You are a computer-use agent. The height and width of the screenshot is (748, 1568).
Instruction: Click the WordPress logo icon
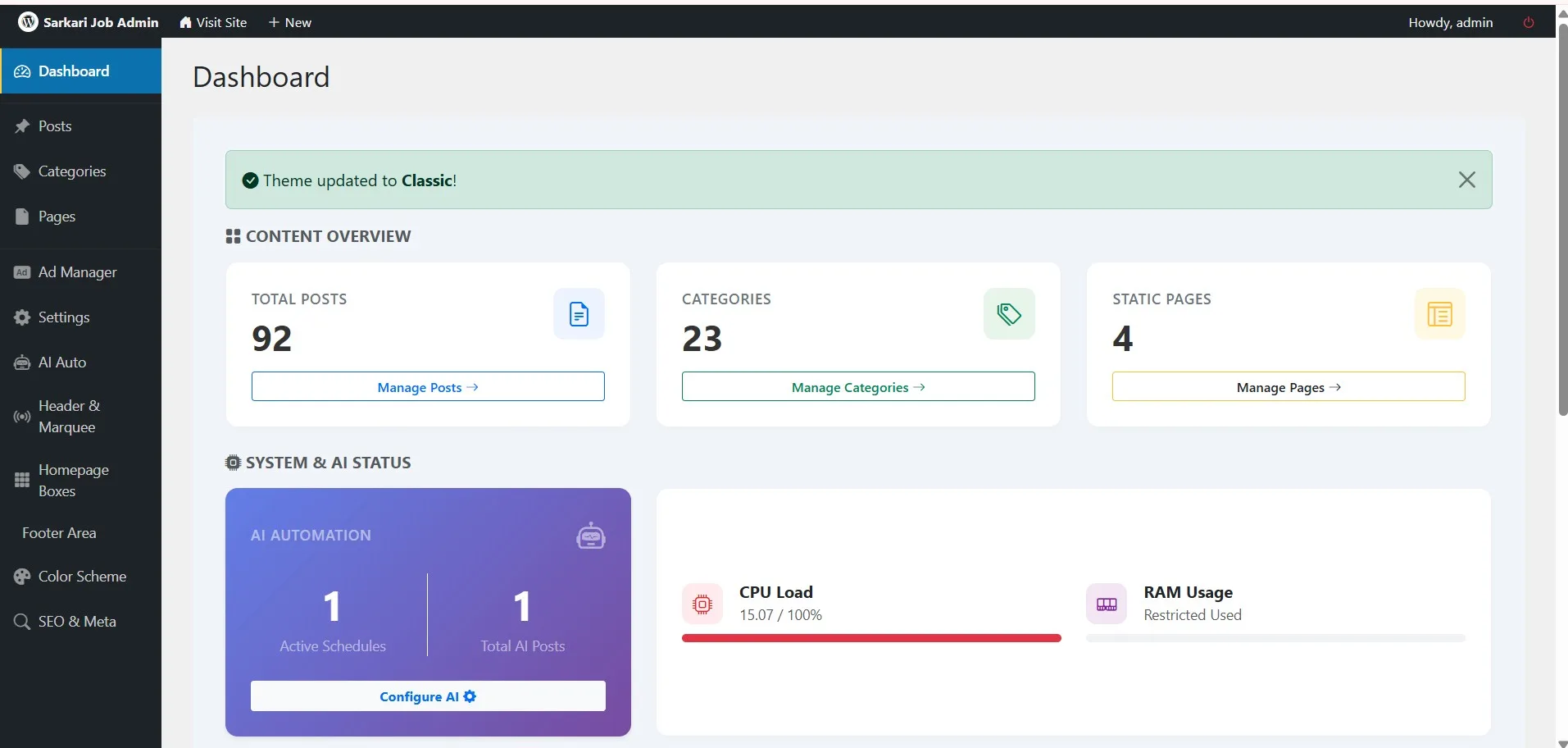click(x=28, y=22)
